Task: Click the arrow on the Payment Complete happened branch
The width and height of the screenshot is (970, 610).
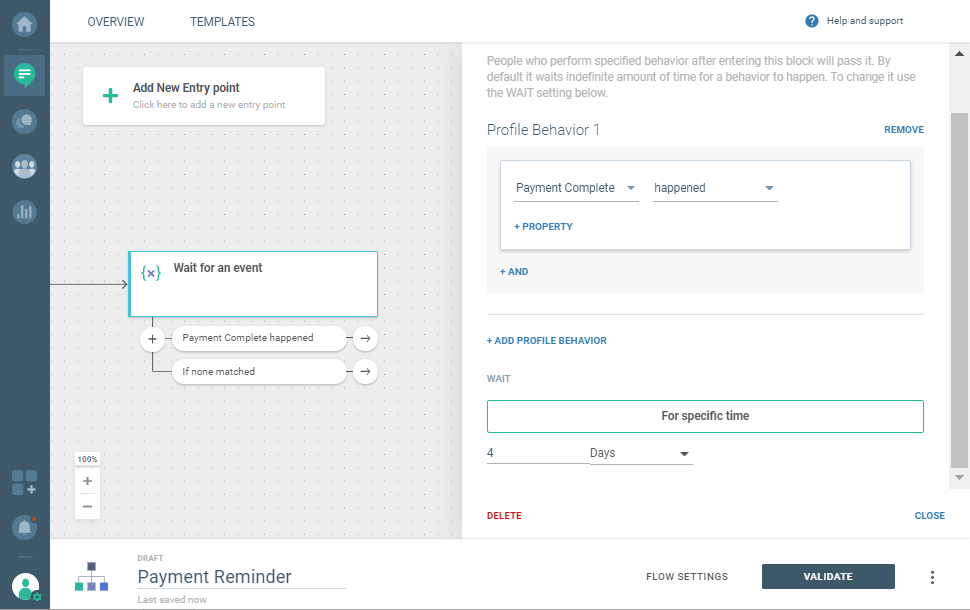Action: pyautogui.click(x=365, y=338)
